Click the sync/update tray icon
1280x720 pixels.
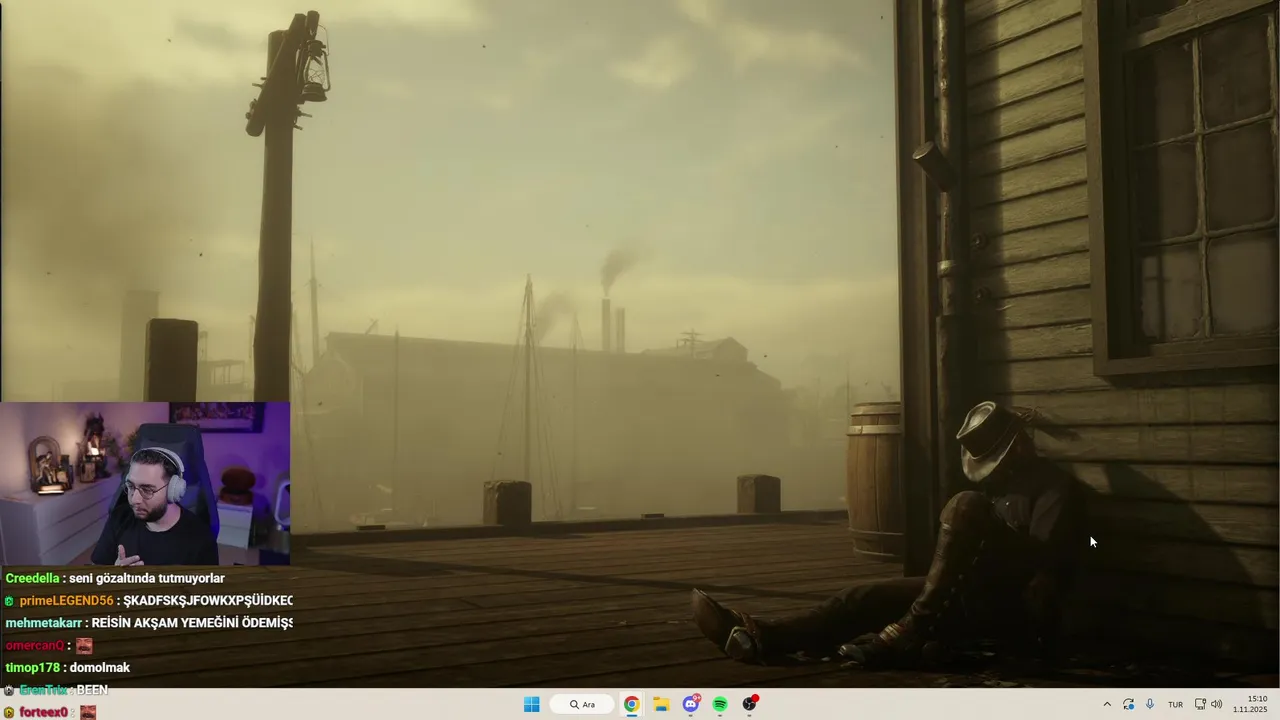tap(1128, 704)
